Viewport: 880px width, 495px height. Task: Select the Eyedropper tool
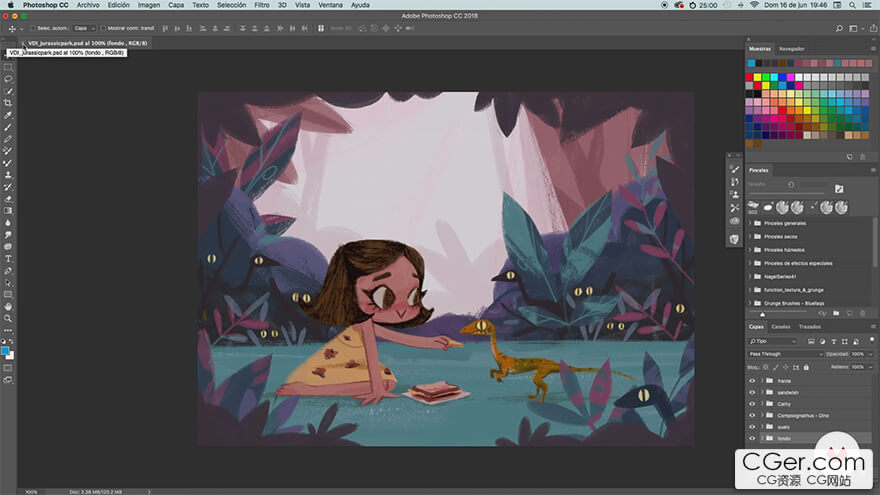click(x=8, y=115)
